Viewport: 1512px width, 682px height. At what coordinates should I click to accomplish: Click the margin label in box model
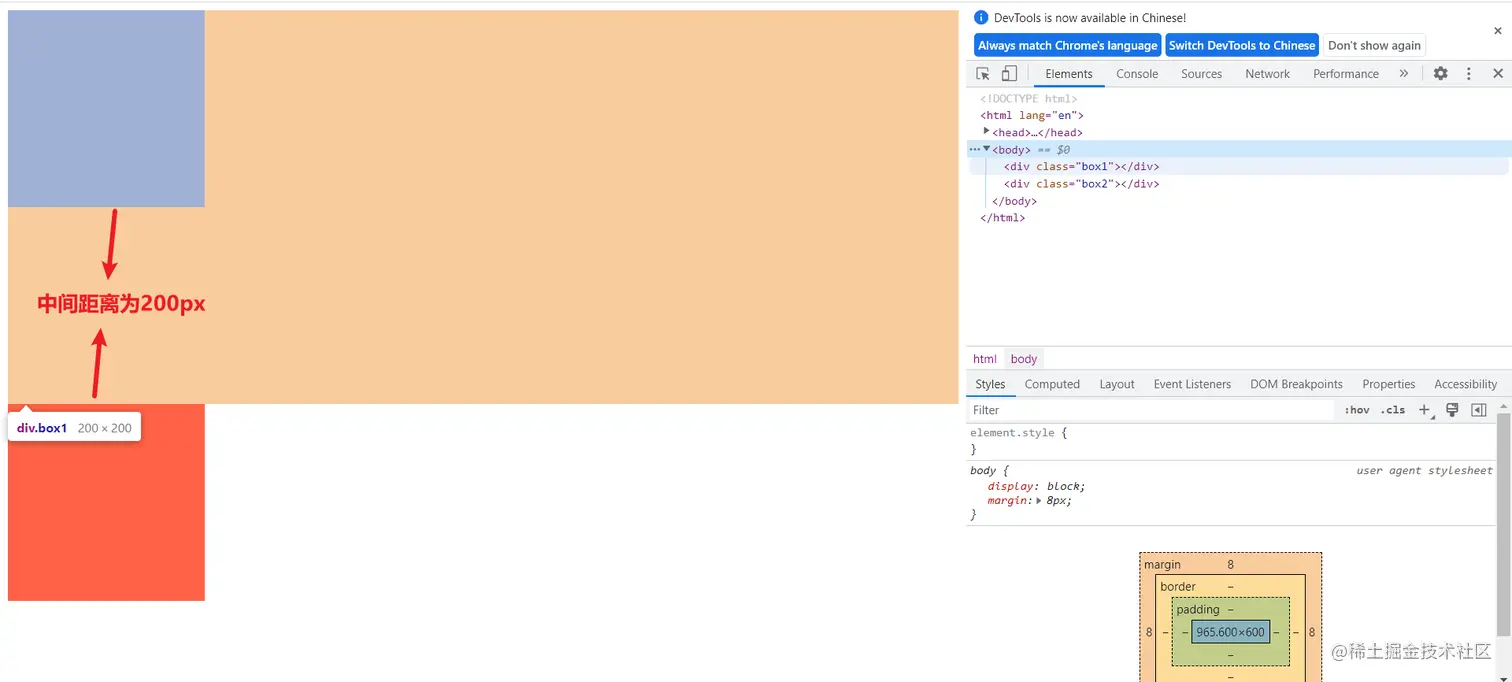tap(1162, 565)
